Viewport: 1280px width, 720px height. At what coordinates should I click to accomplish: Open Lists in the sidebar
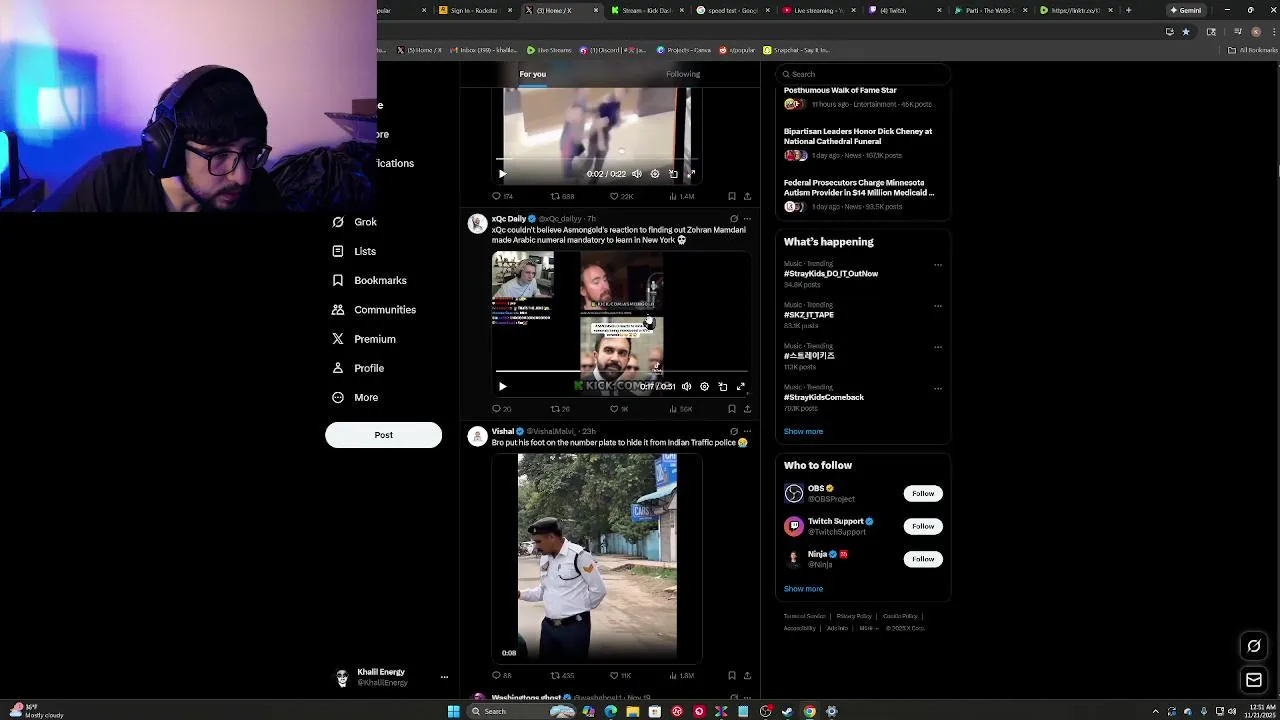(x=355, y=251)
